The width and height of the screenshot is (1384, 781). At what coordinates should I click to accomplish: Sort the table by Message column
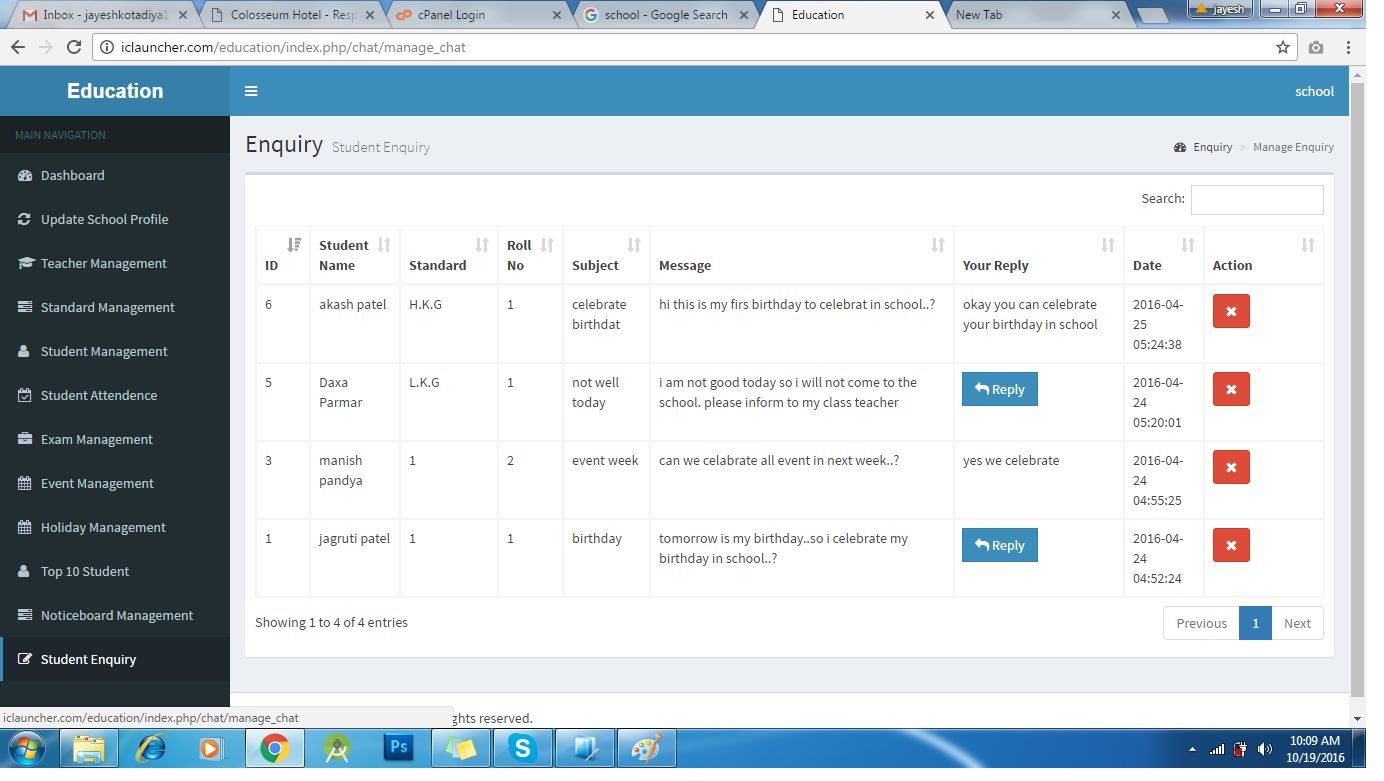tap(802, 255)
